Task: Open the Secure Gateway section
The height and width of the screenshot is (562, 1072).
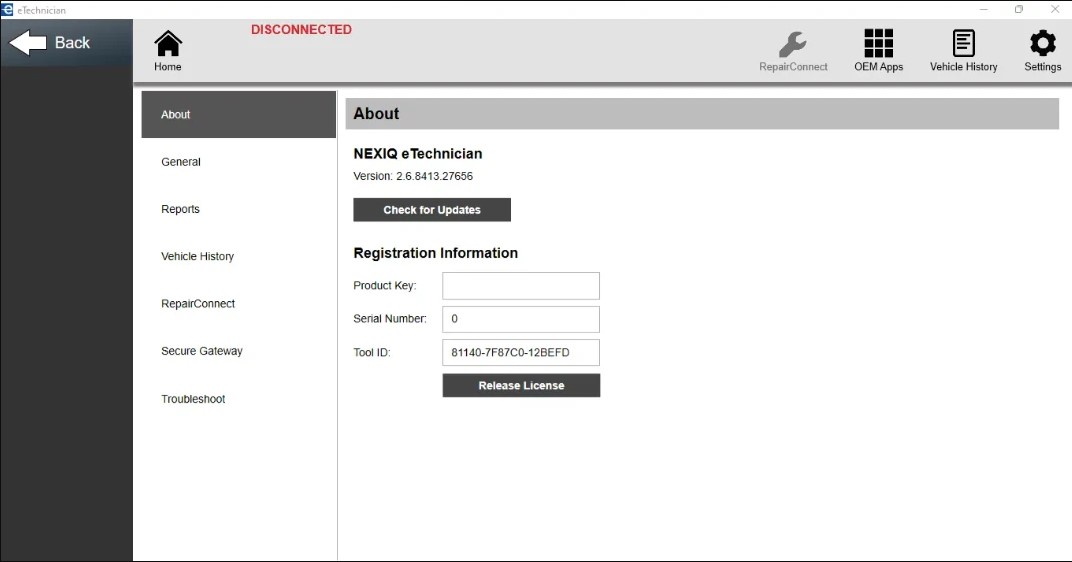Action: [x=201, y=351]
